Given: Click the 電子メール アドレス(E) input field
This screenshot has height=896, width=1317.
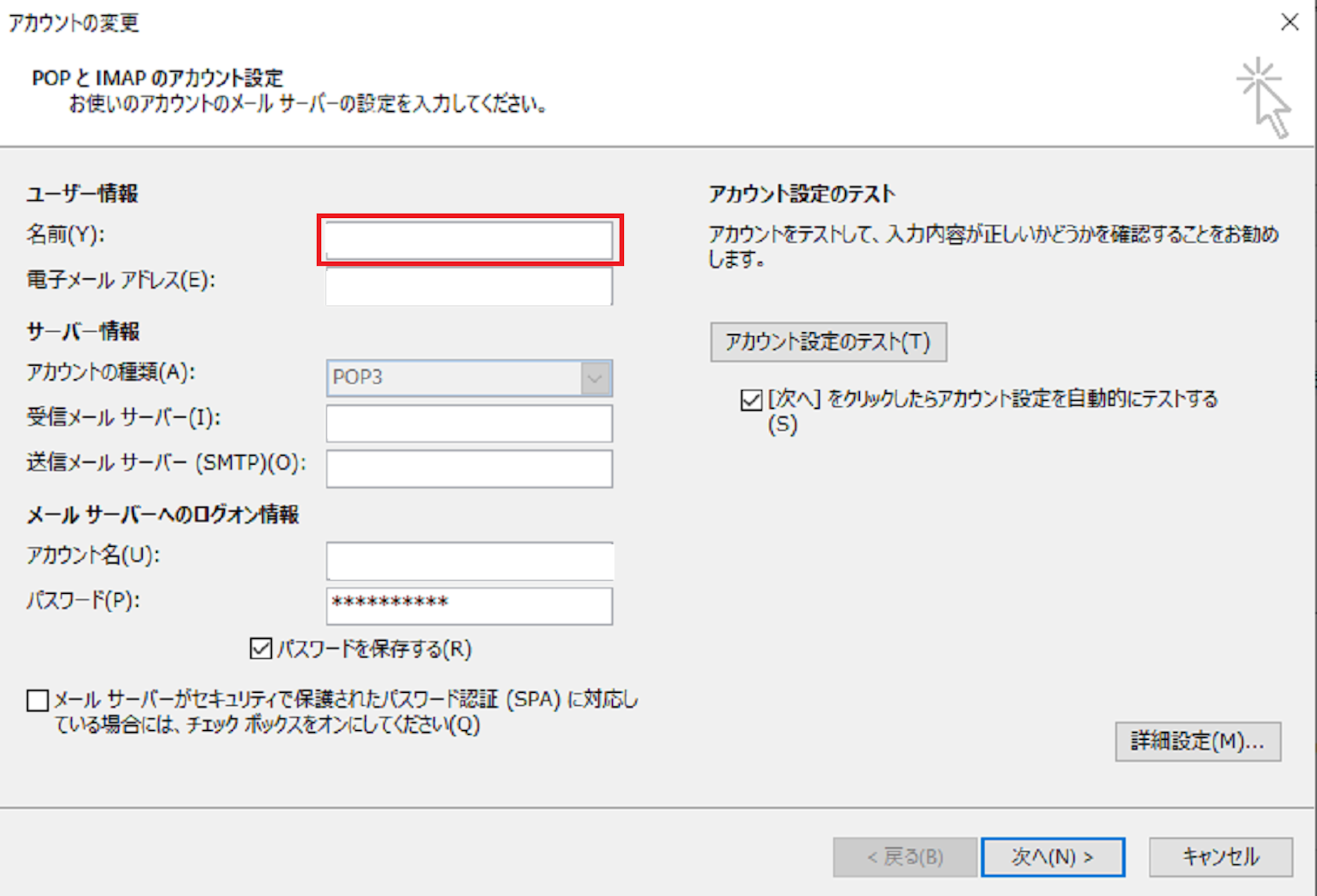Looking at the screenshot, I should pyautogui.click(x=469, y=287).
